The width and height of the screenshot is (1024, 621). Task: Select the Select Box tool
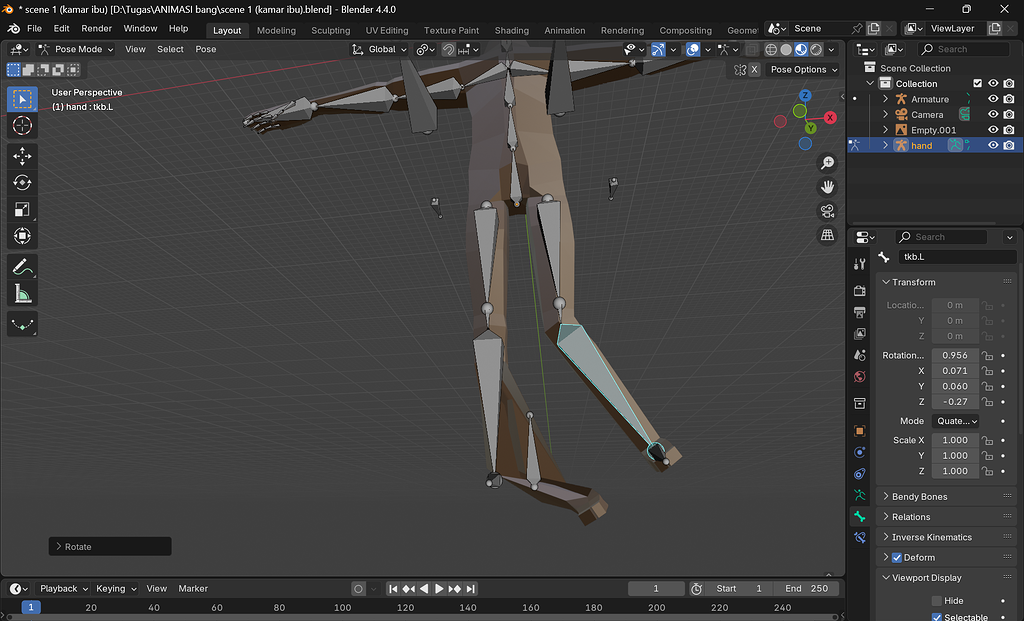(22, 99)
